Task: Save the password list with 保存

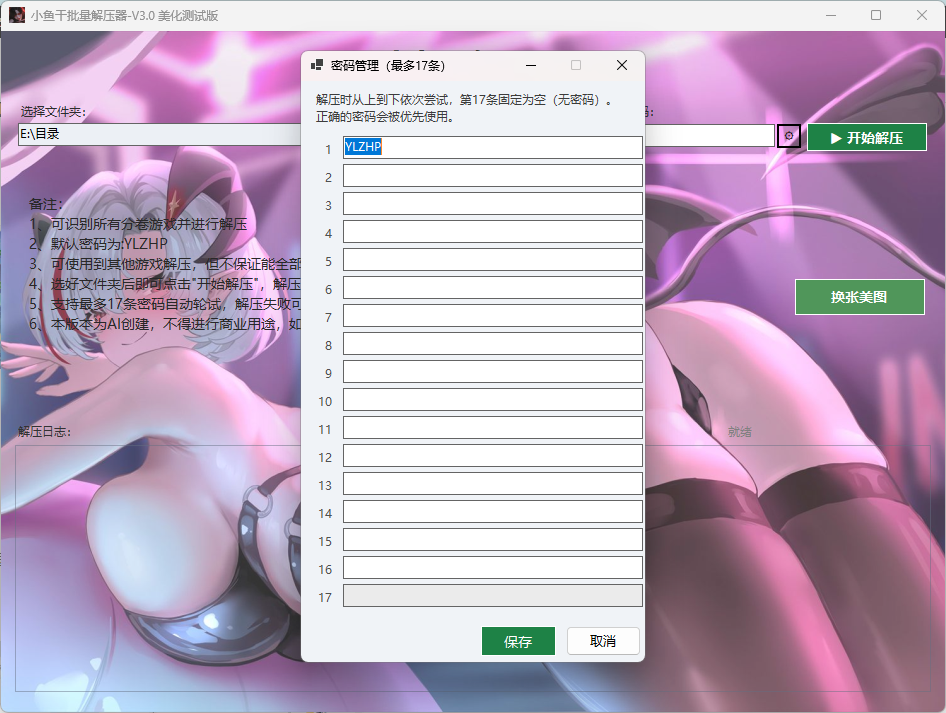Action: tap(518, 641)
